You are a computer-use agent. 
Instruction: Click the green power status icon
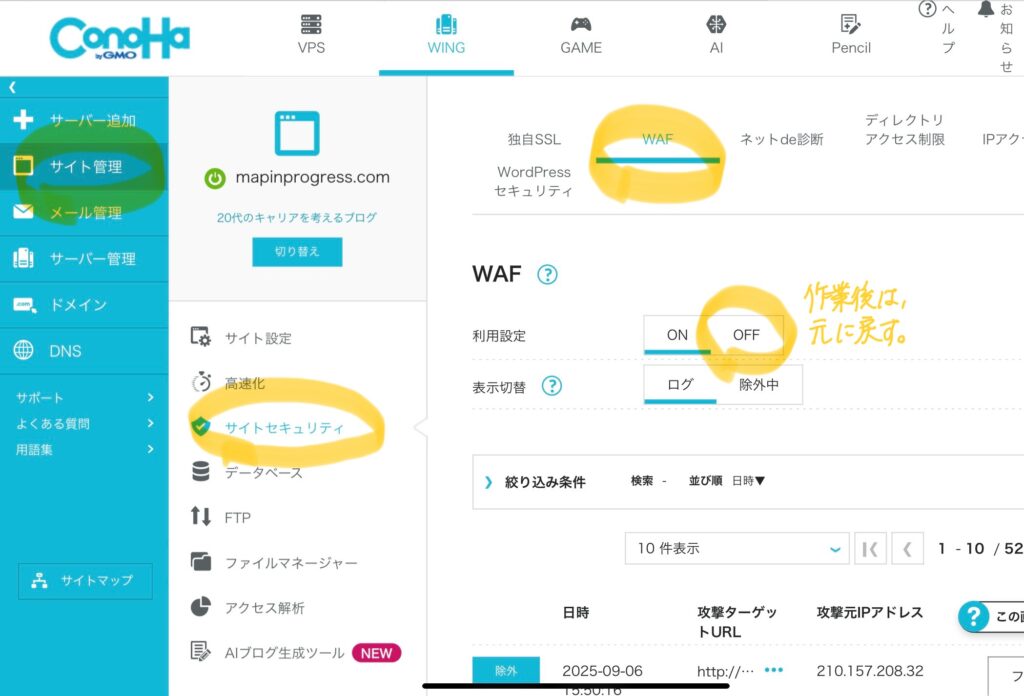tap(215, 178)
